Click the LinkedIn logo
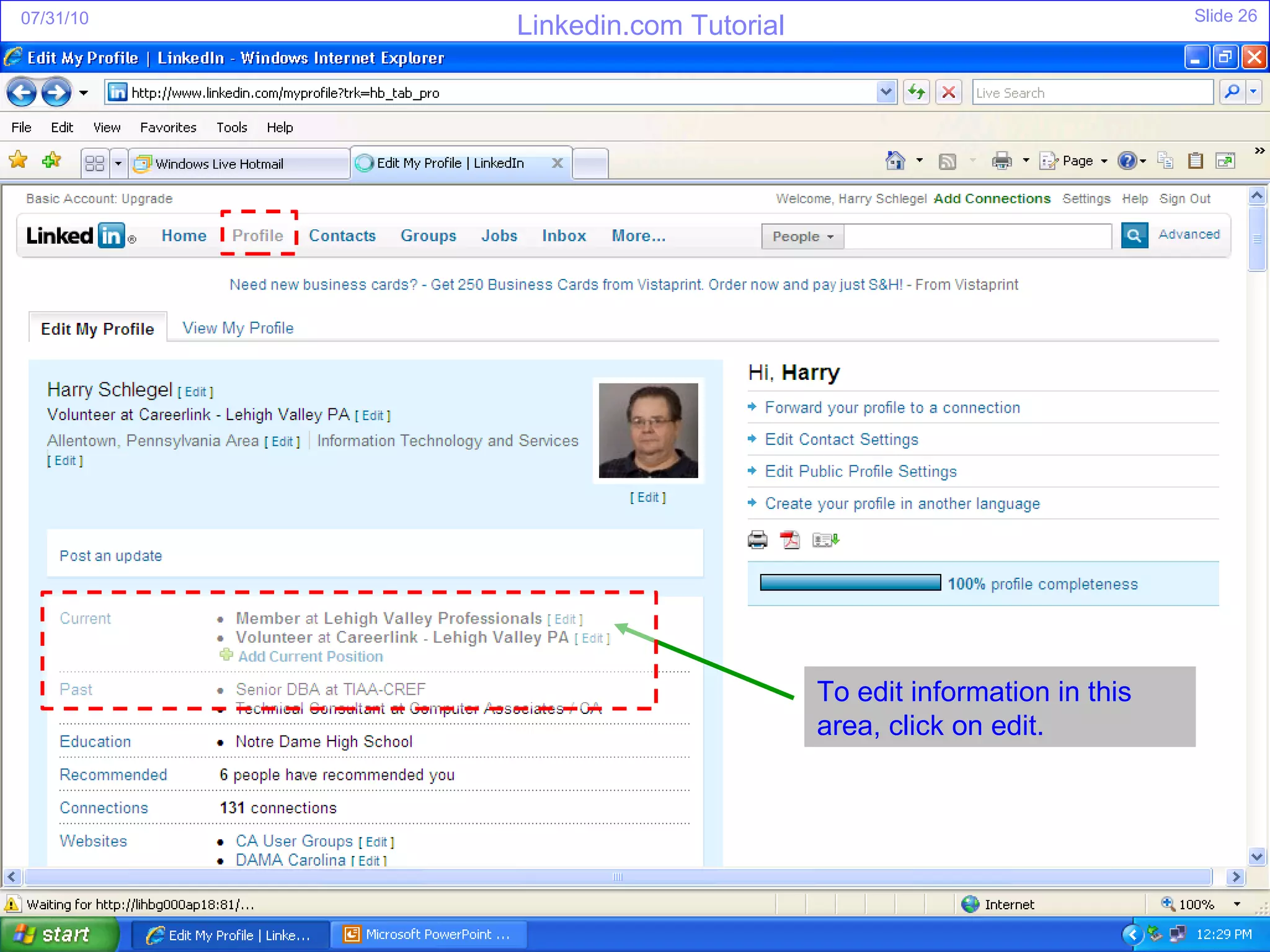Screen dimensions: 1270x952 coord(80,236)
